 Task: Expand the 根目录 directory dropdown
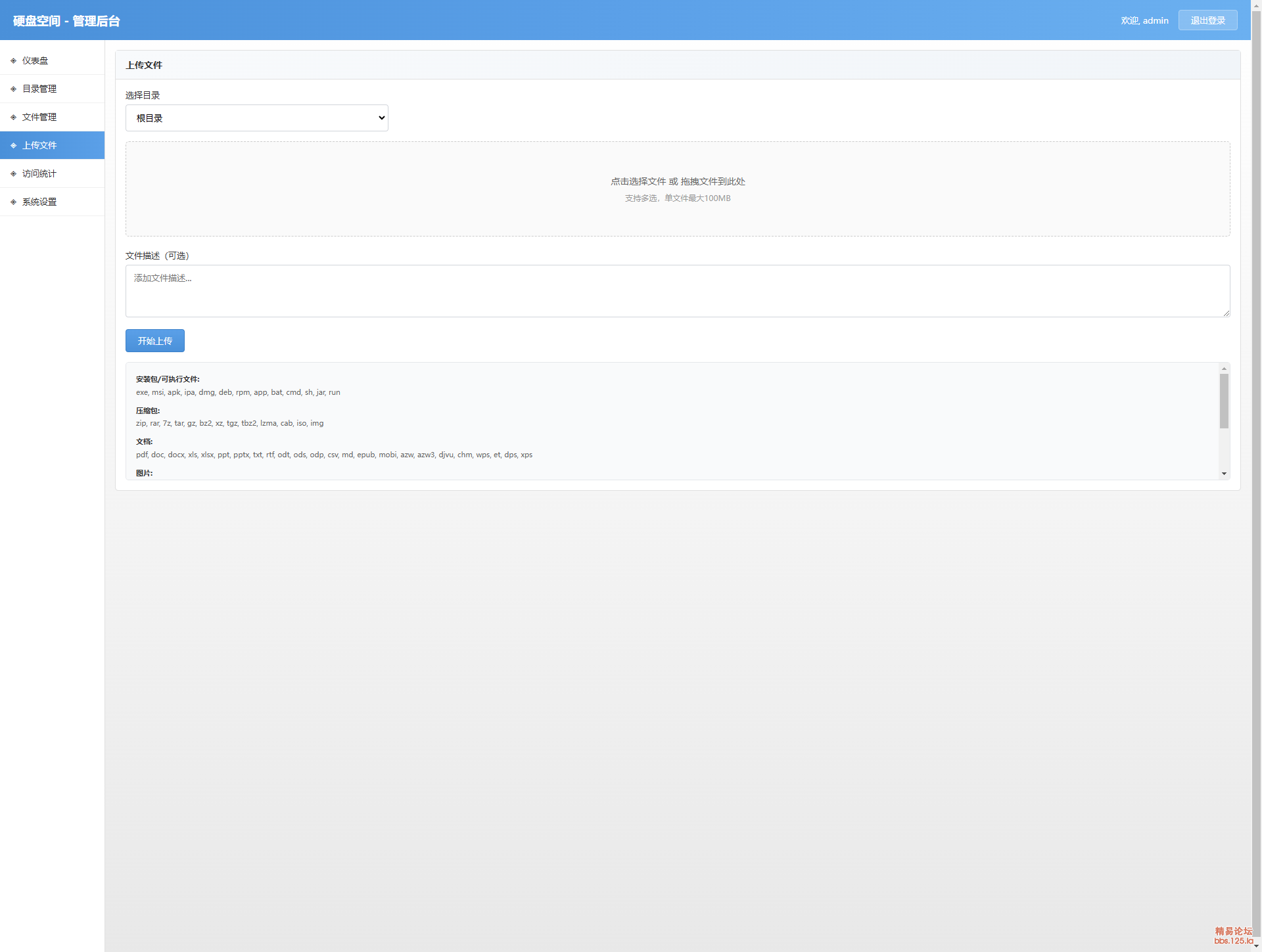tap(256, 118)
